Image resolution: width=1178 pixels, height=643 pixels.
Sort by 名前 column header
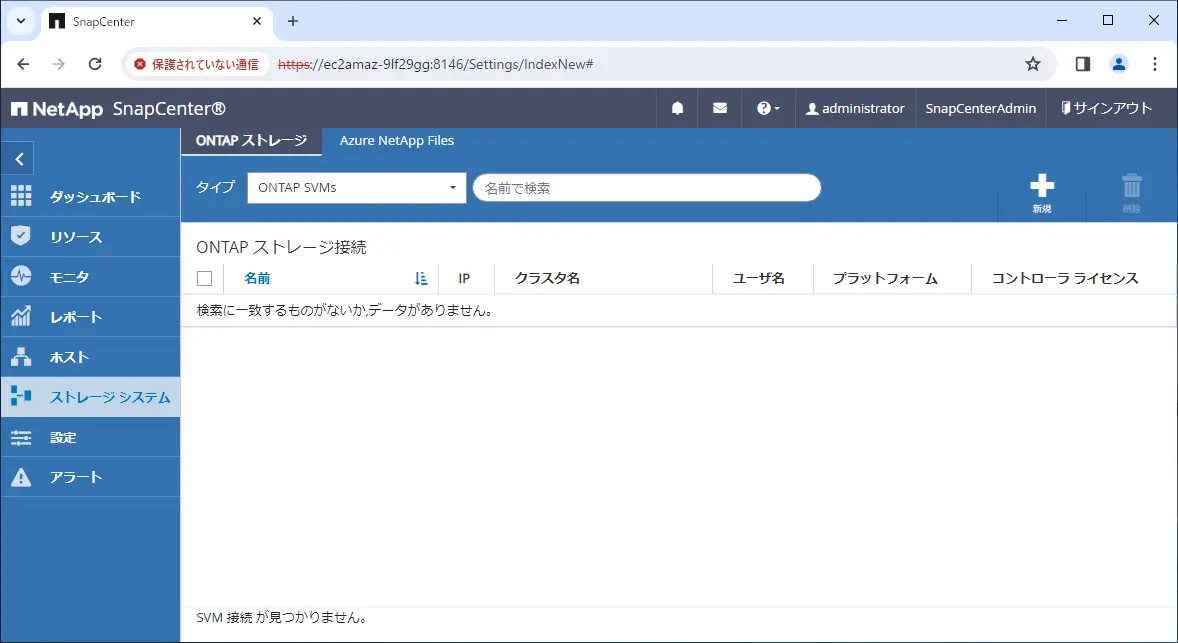tap(257, 279)
